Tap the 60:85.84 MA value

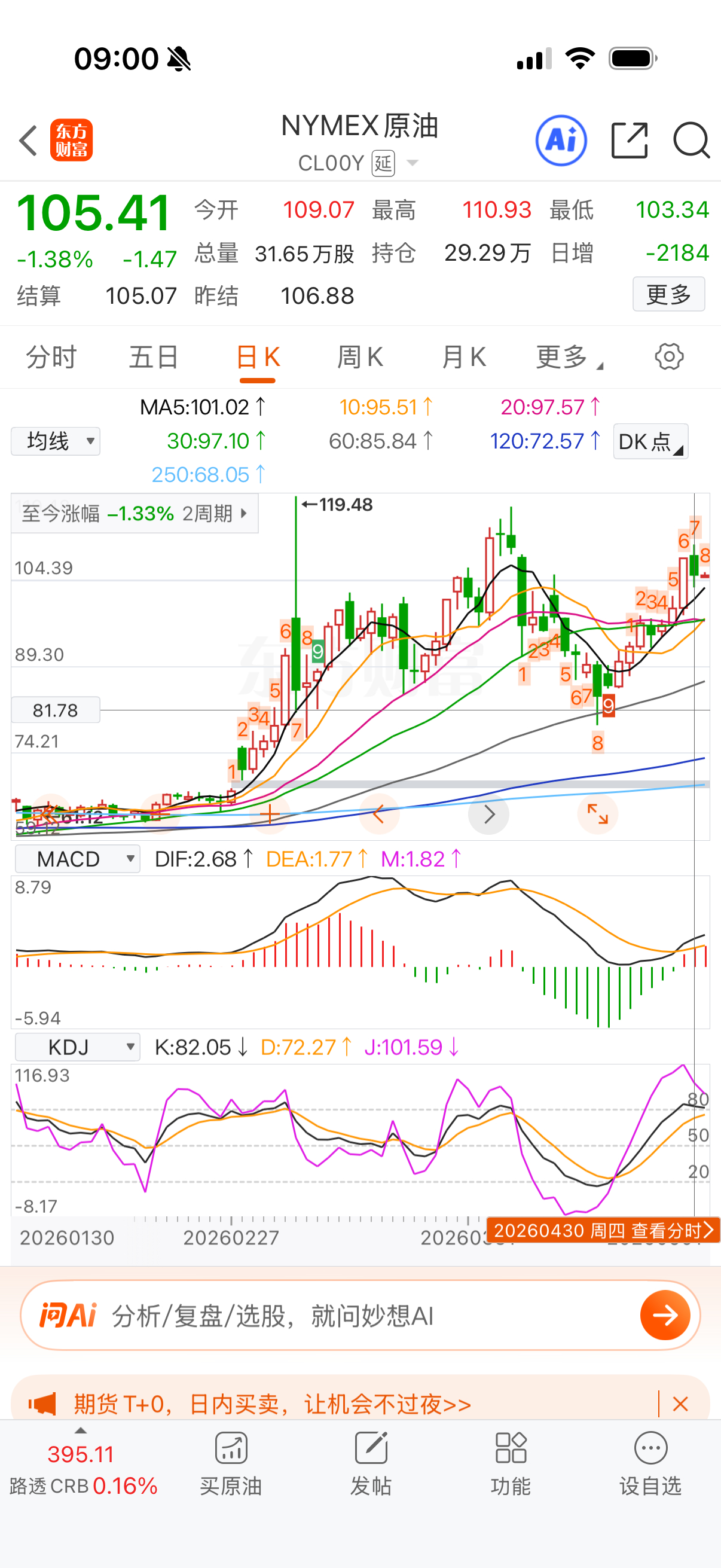(381, 441)
